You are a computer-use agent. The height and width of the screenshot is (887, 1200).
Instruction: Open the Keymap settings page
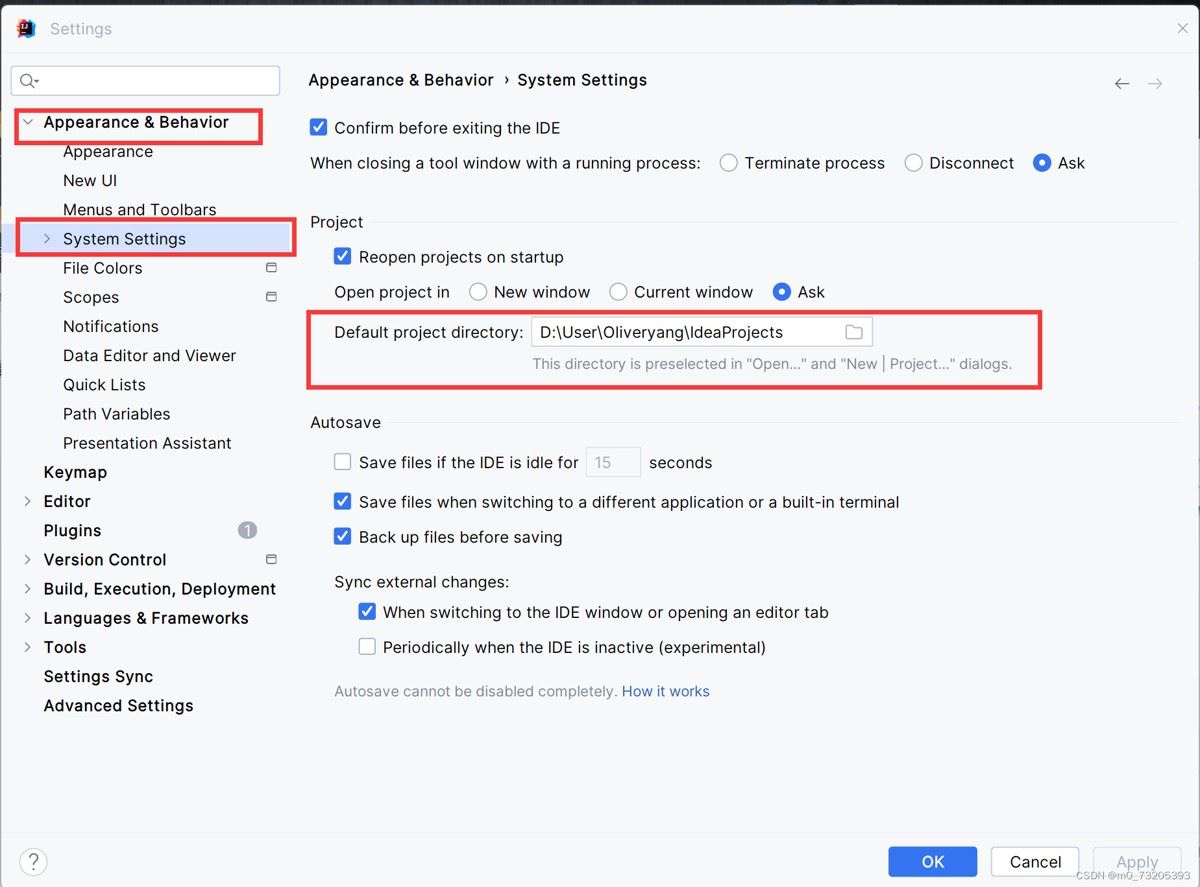point(75,472)
